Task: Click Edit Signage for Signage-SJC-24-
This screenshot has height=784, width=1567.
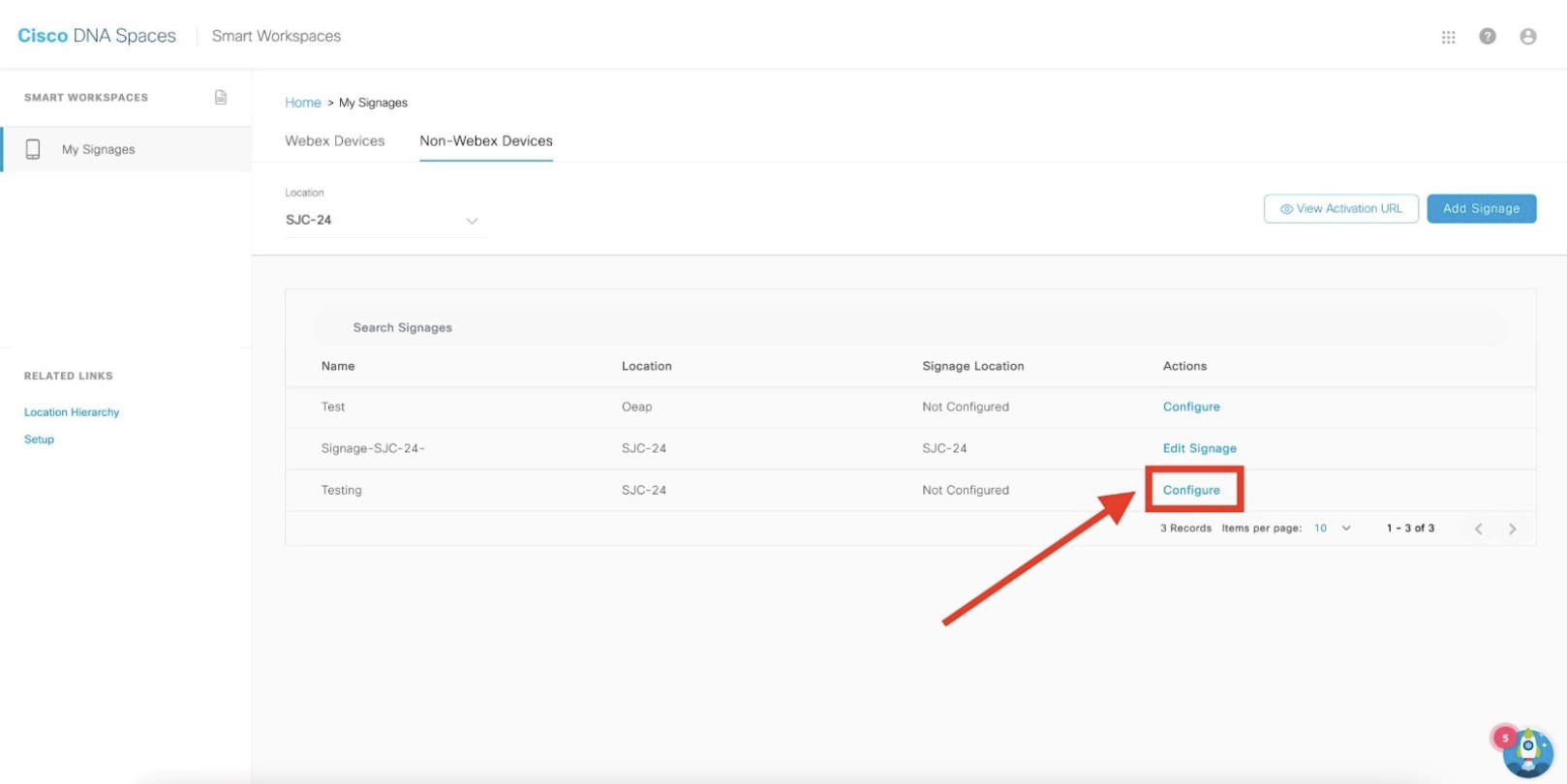Action: [x=1199, y=448]
